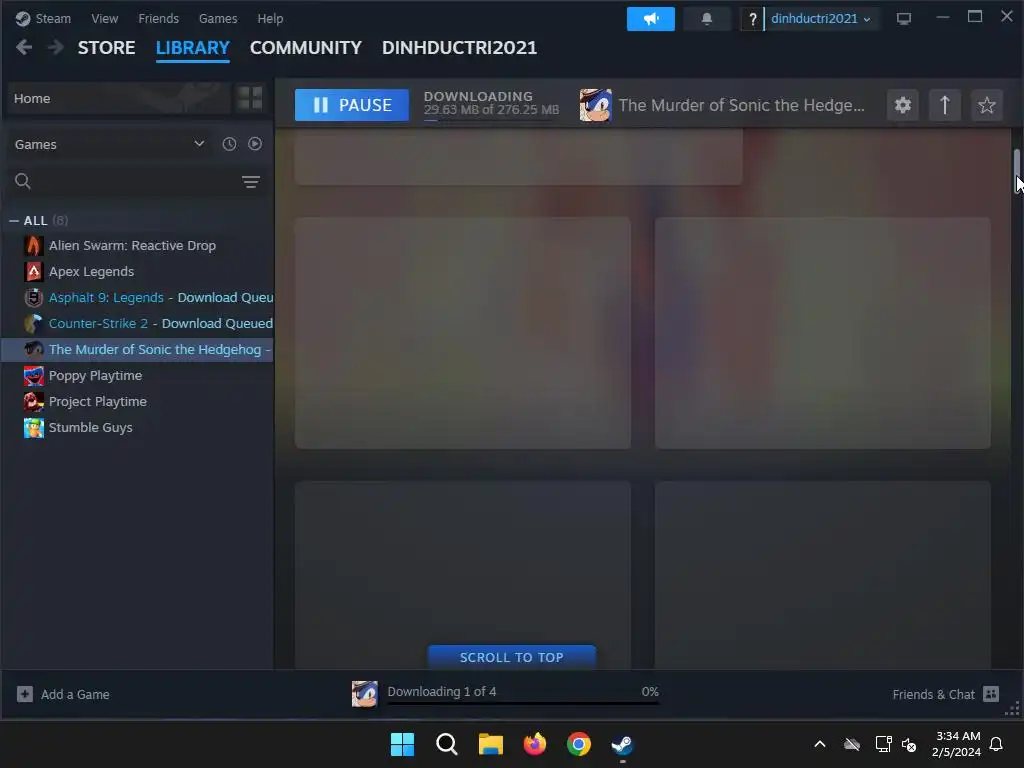Viewport: 1024px width, 768px height.
Task: Click the up arrow button beside the gear
Action: (944, 105)
